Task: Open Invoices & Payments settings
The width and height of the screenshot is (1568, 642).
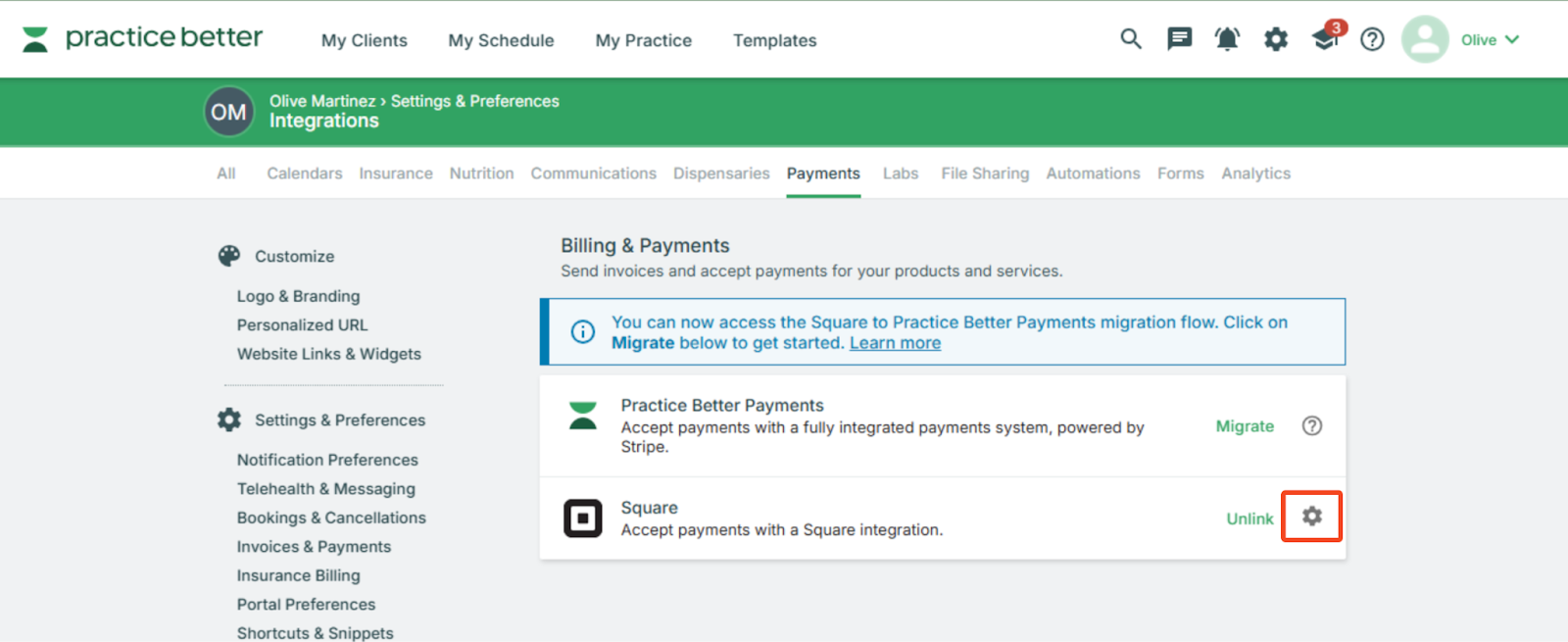Action: point(314,546)
